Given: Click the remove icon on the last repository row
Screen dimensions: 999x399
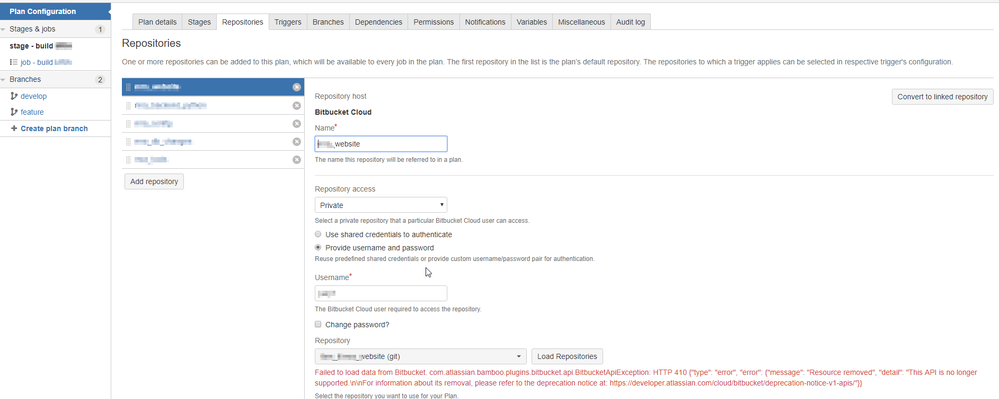Looking at the screenshot, I should pos(296,159).
